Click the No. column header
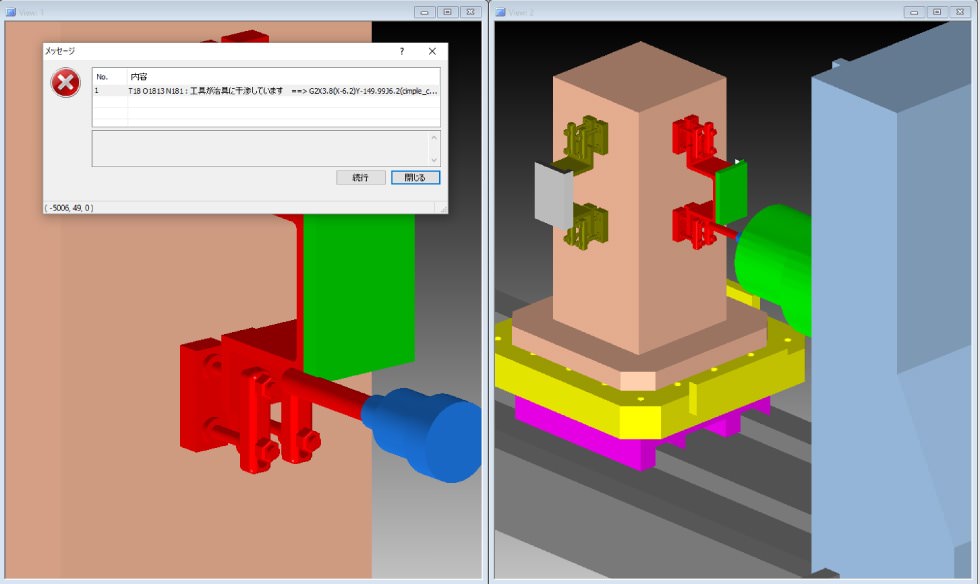This screenshot has height=584, width=980. click(x=102, y=76)
